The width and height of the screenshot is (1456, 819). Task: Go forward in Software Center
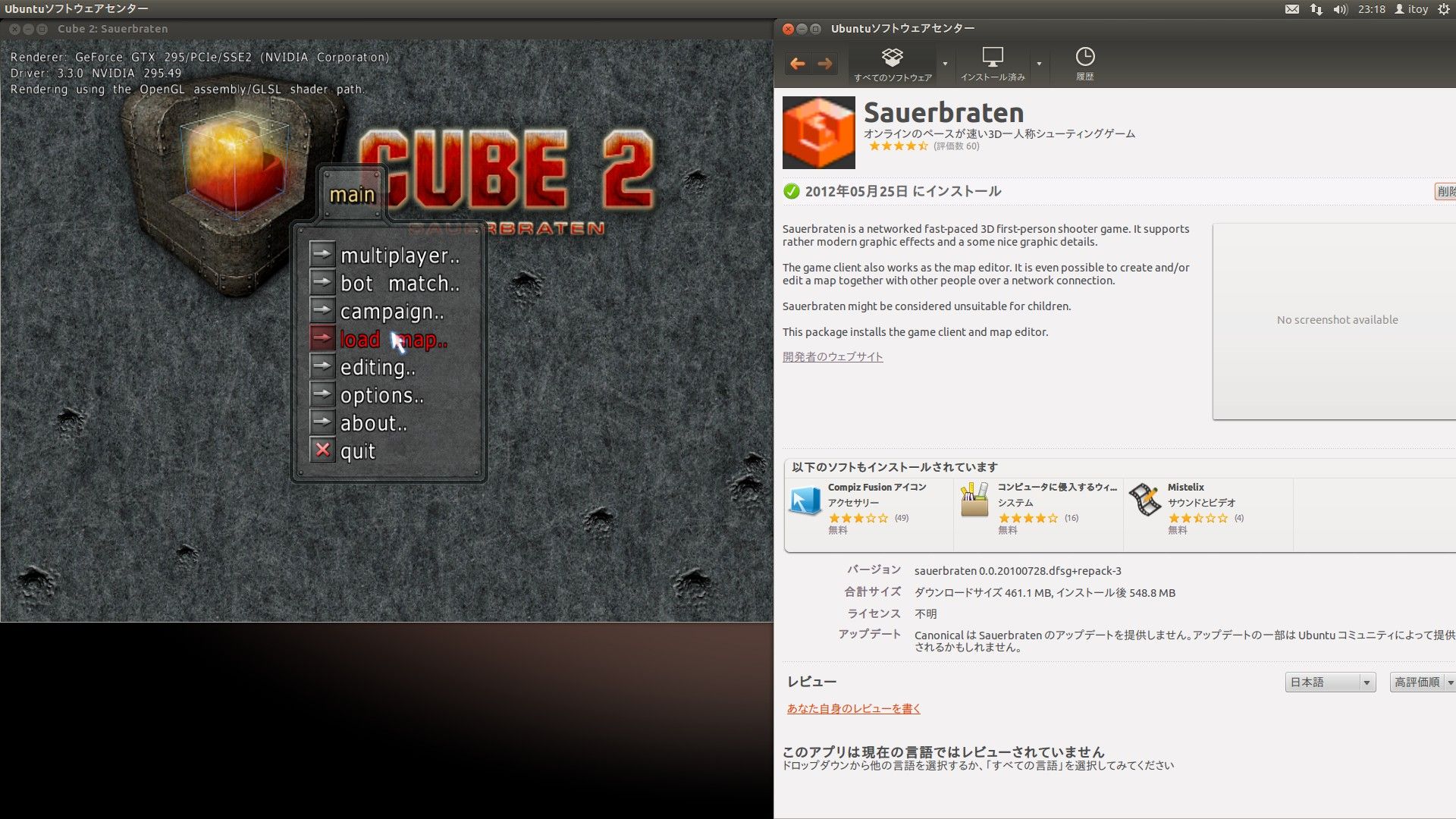[825, 64]
